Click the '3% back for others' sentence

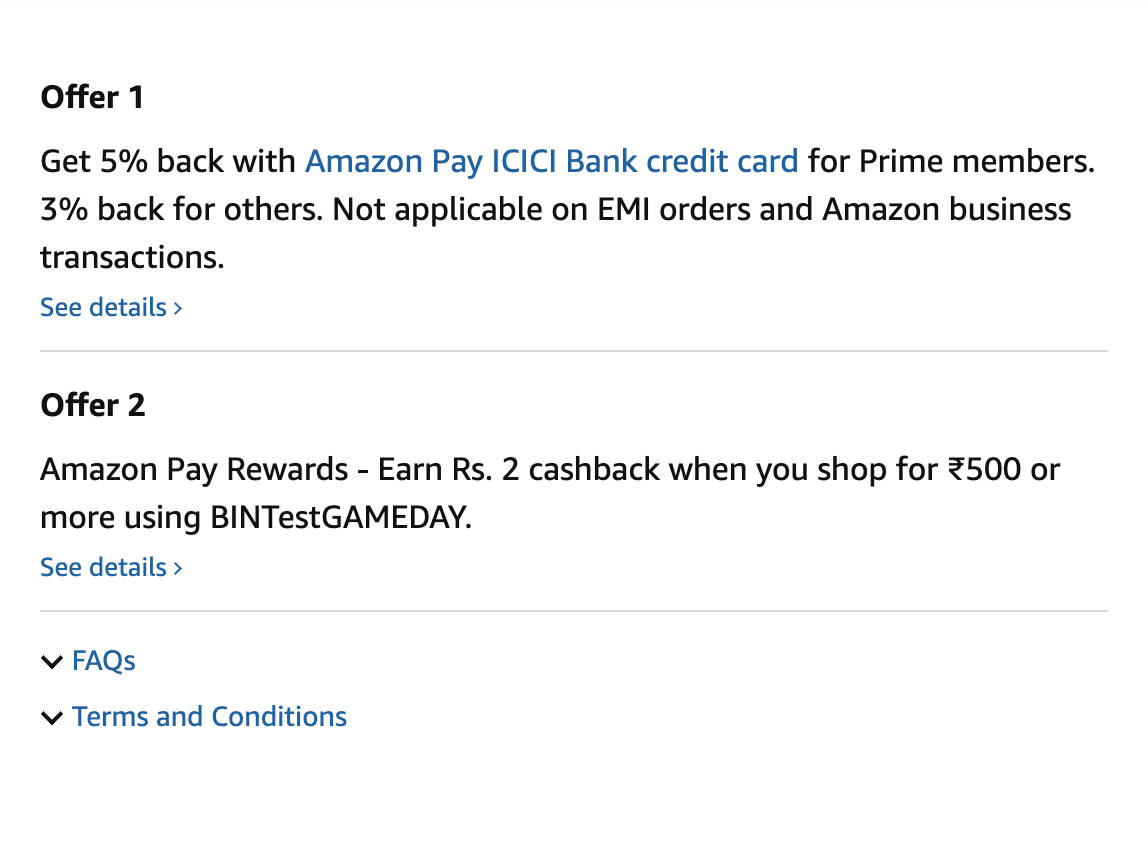[181, 210]
